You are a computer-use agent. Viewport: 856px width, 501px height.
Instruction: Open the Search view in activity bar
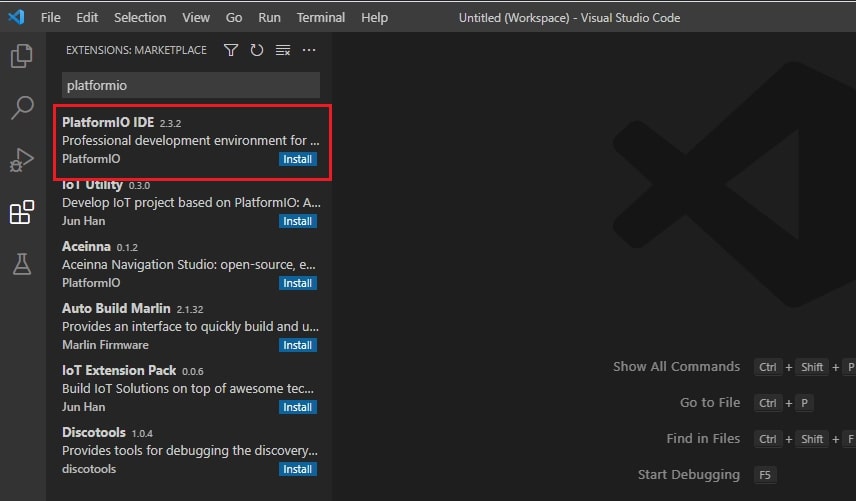tap(21, 108)
